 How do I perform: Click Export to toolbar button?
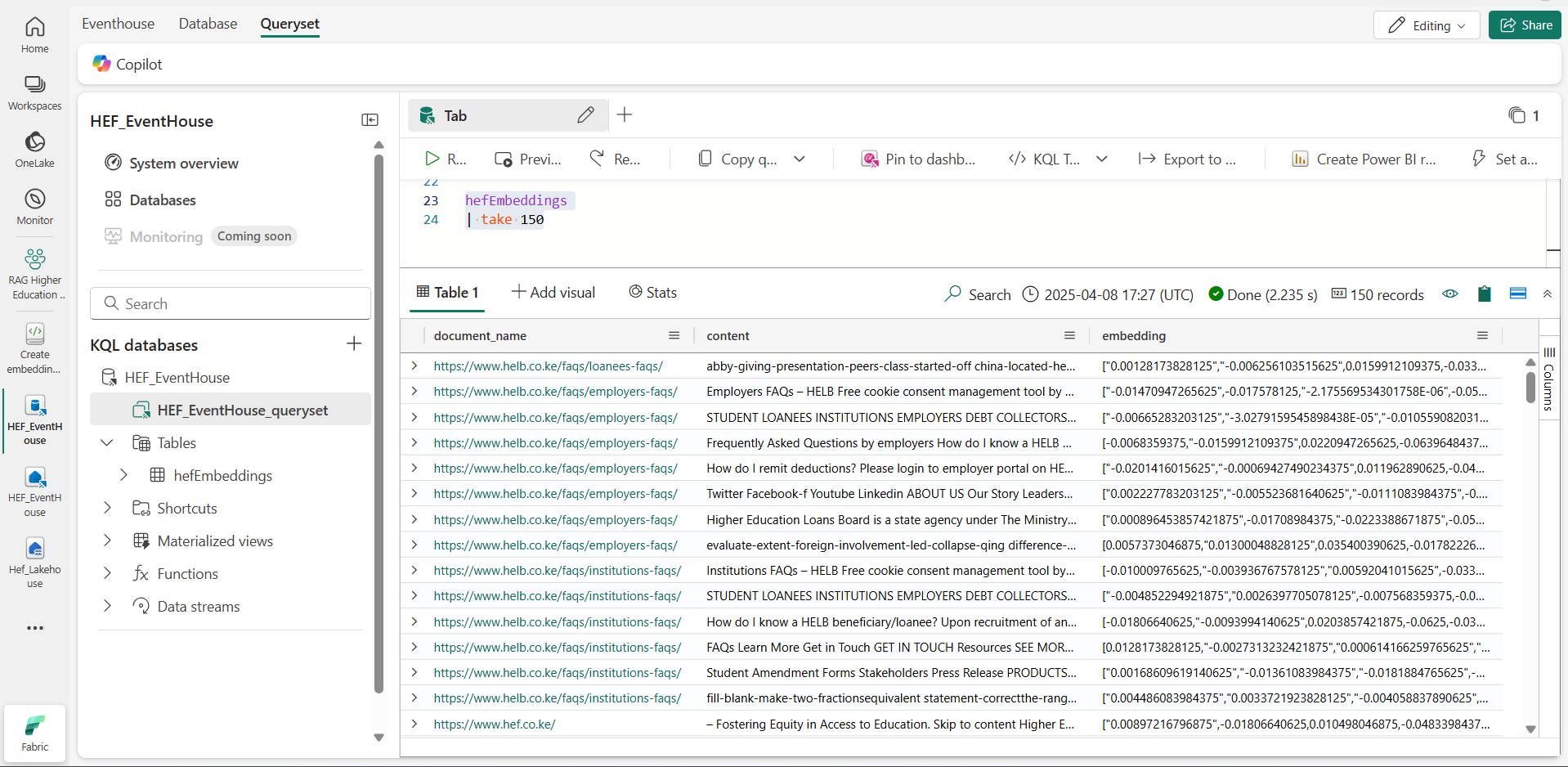point(1187,159)
